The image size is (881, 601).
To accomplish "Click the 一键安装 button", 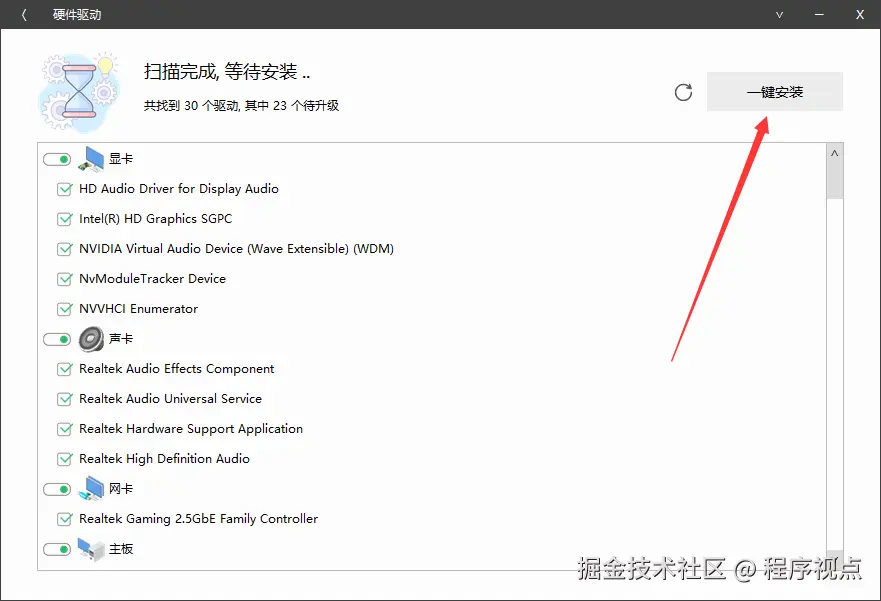I will coord(775,92).
